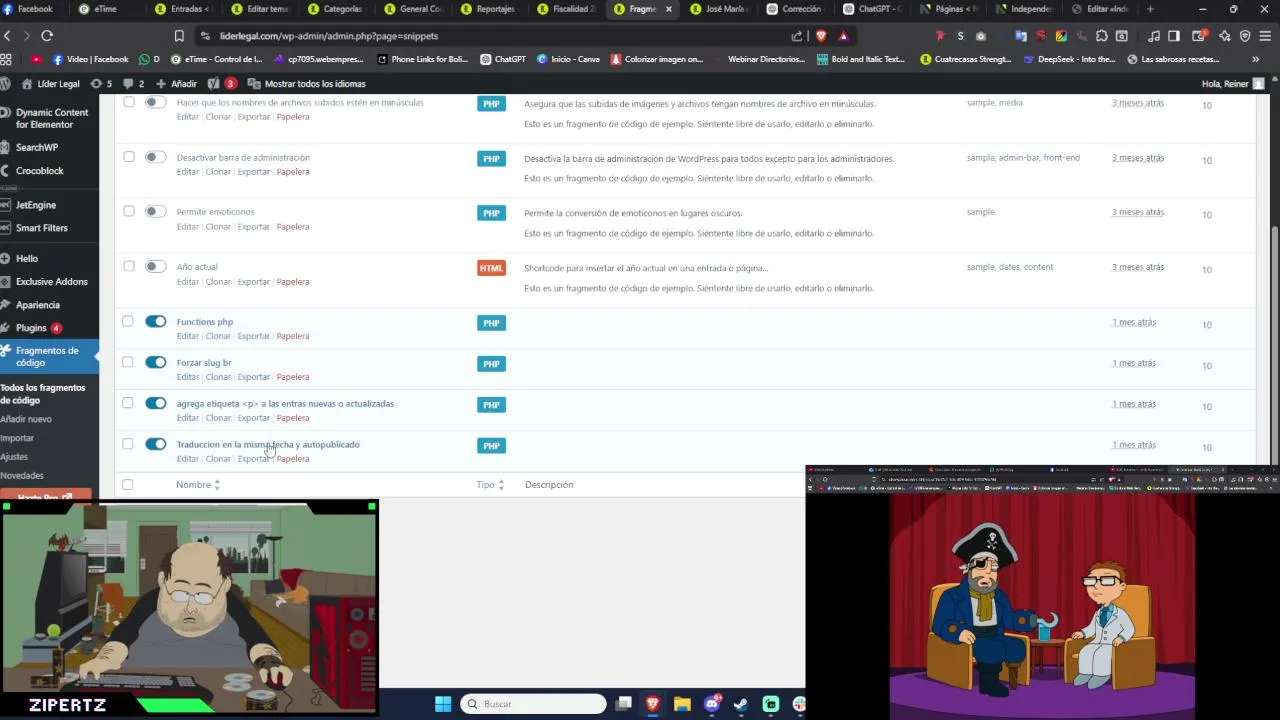Image resolution: width=1280 pixels, height=720 pixels.
Task: Go back with browser back arrow
Action: point(7,36)
